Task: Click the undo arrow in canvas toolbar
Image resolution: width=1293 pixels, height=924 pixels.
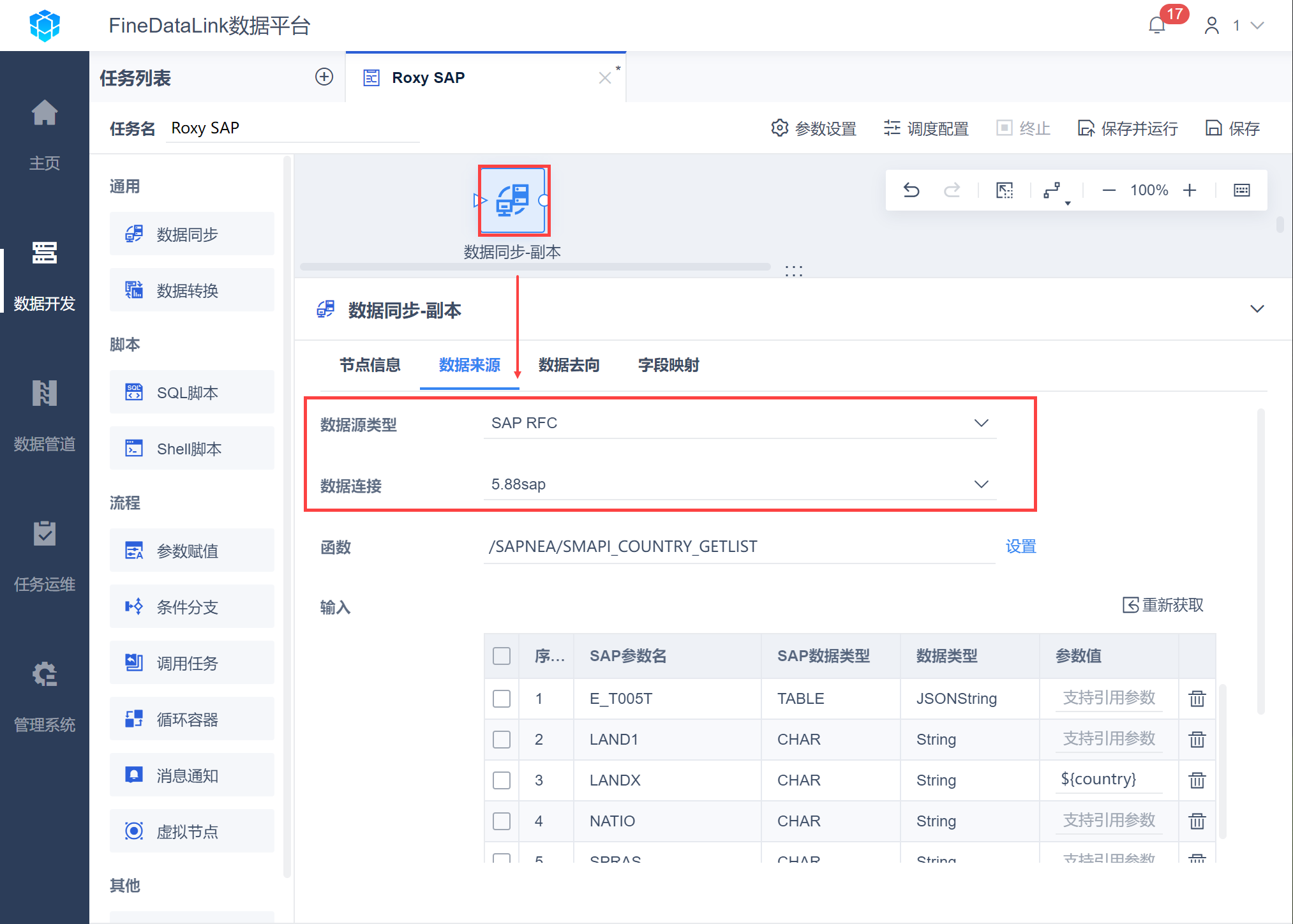Action: tap(911, 190)
